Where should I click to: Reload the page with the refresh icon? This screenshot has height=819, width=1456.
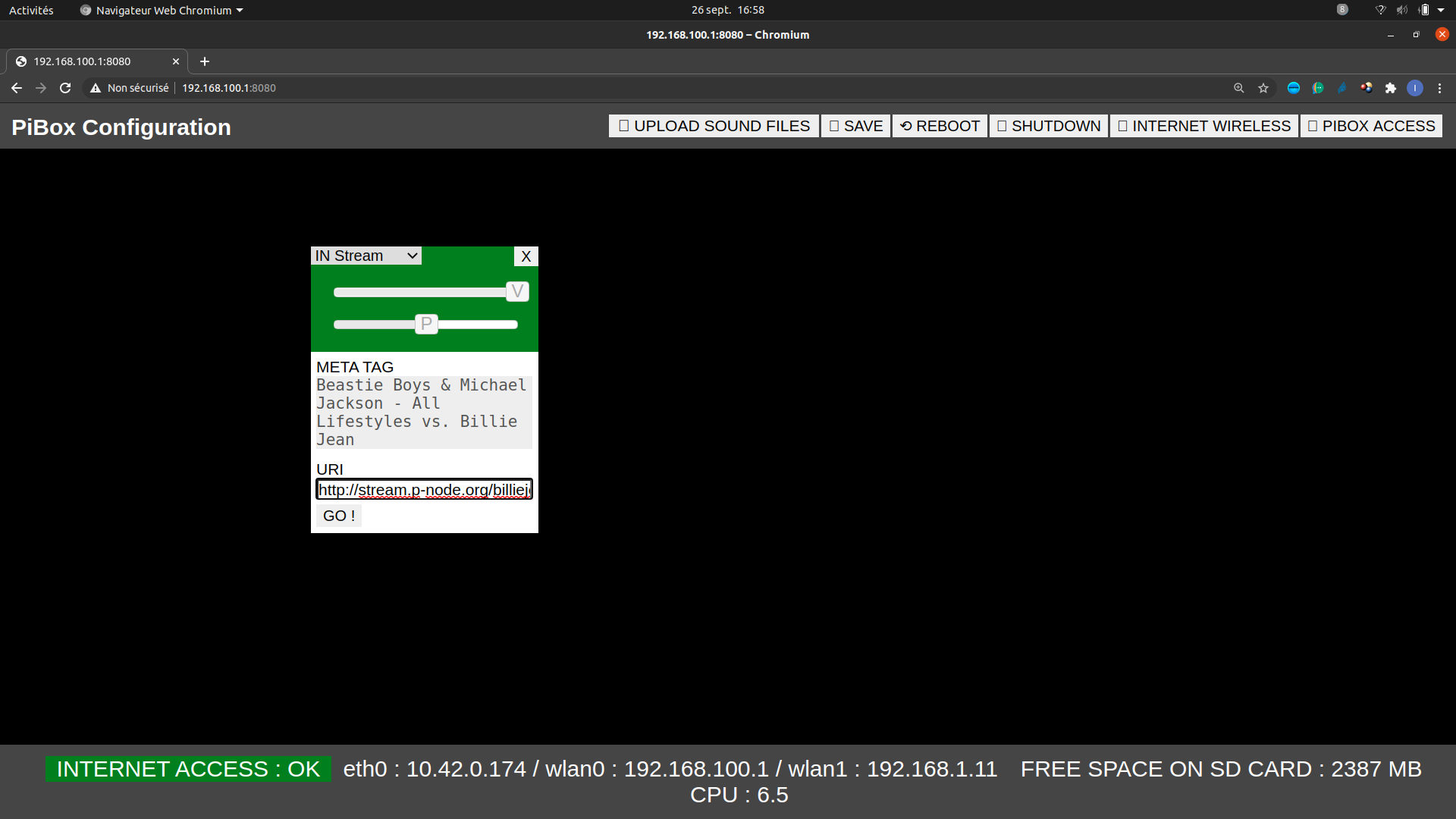coord(65,88)
